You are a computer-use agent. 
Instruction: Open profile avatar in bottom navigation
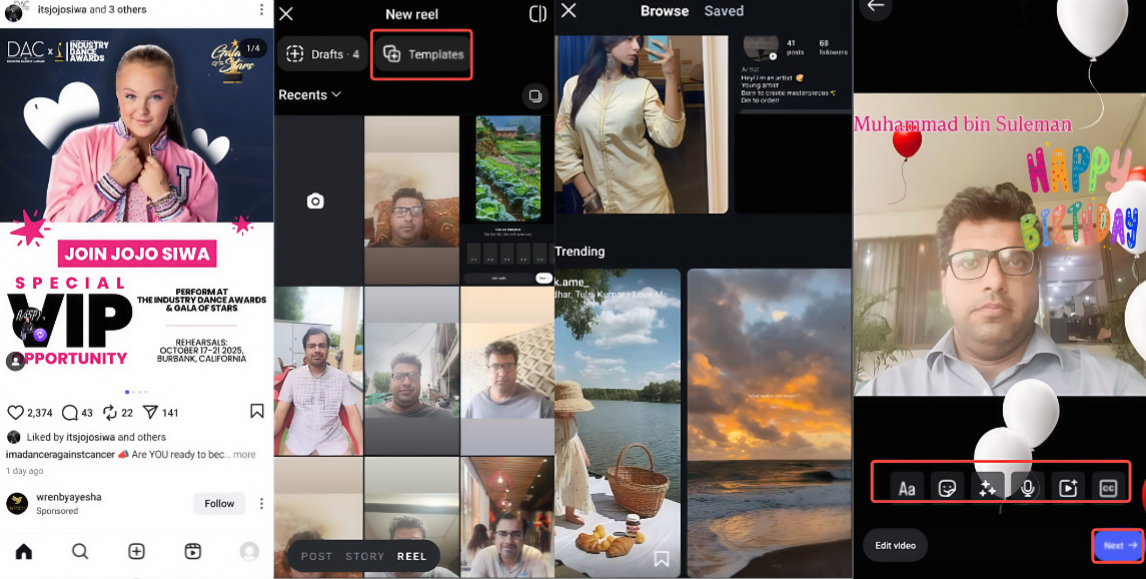[249, 551]
